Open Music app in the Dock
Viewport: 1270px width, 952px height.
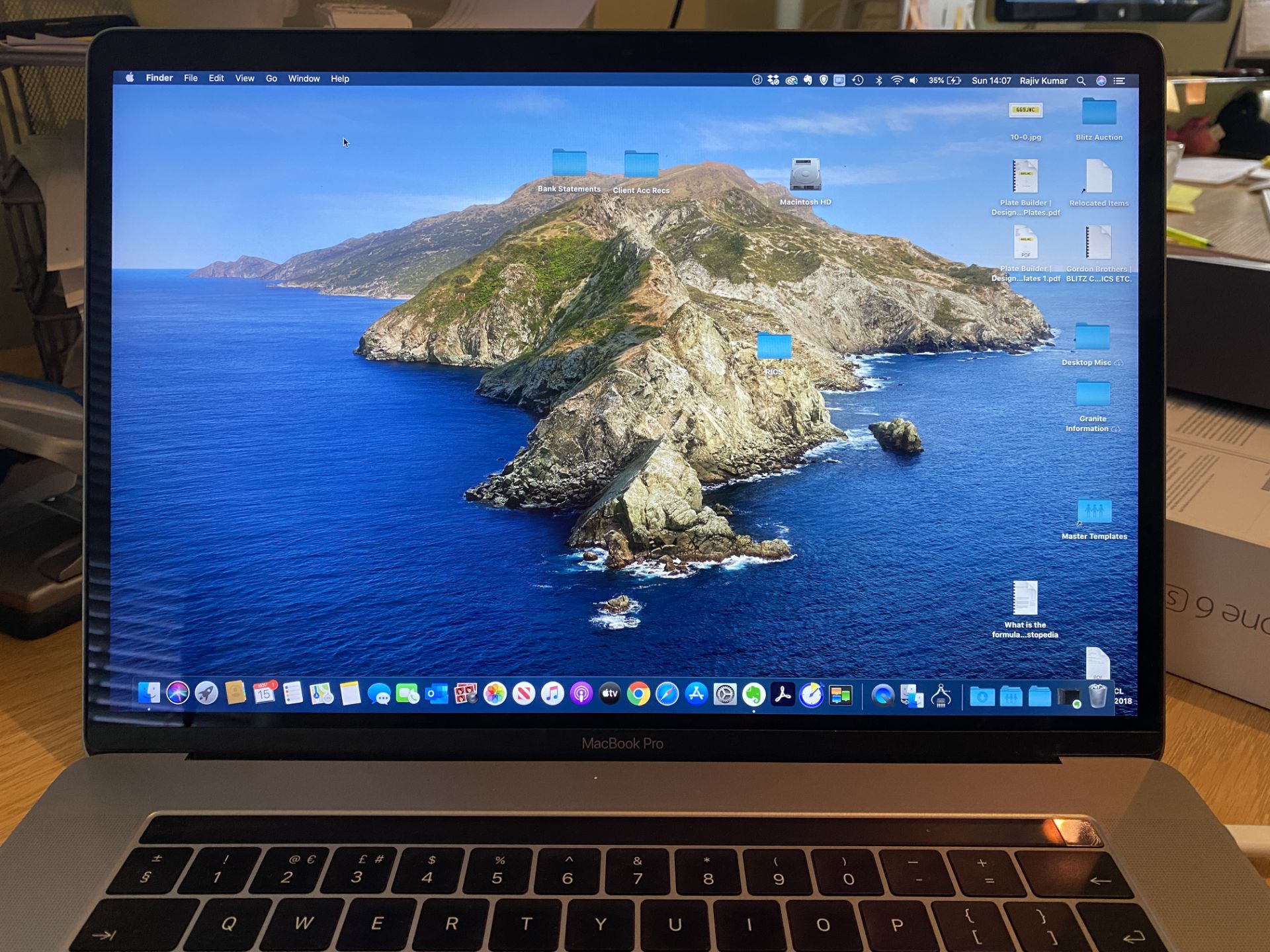(x=552, y=694)
